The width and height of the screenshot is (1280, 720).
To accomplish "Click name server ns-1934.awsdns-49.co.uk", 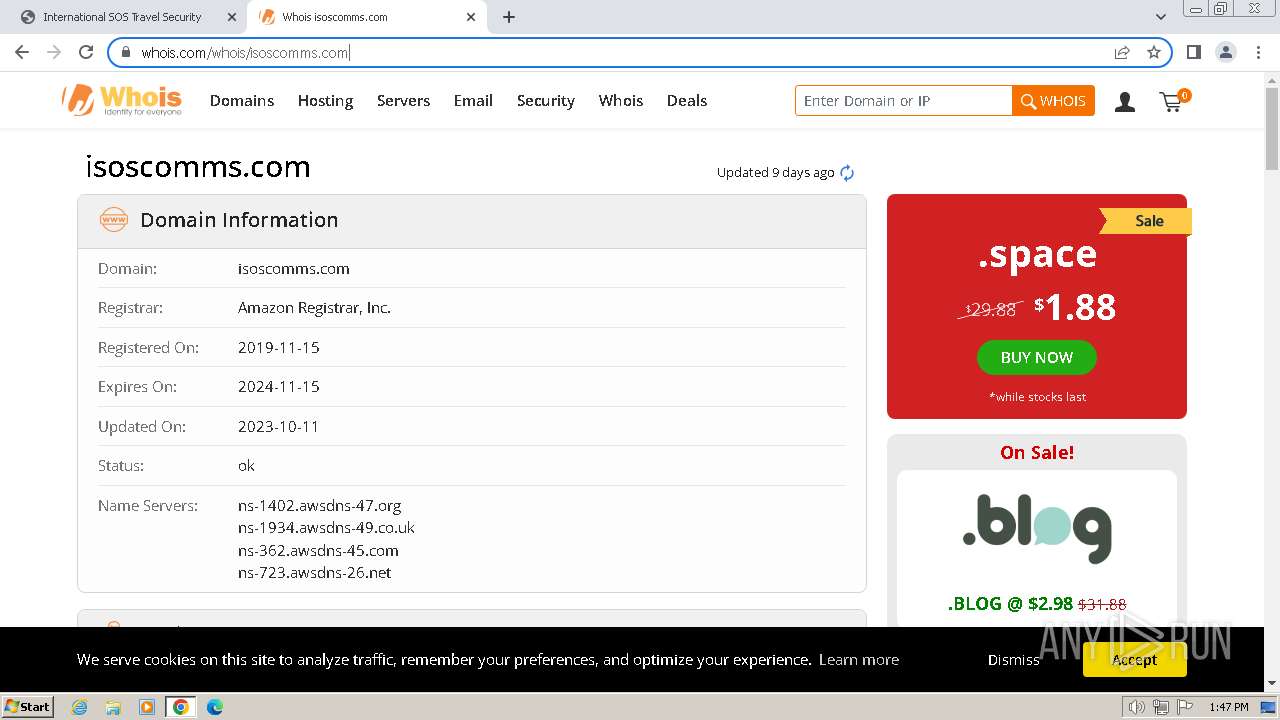I will [x=326, y=528].
